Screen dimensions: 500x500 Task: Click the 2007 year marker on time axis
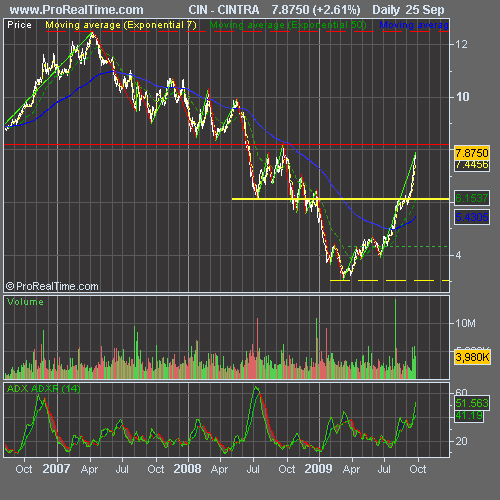pyautogui.click(x=56, y=469)
